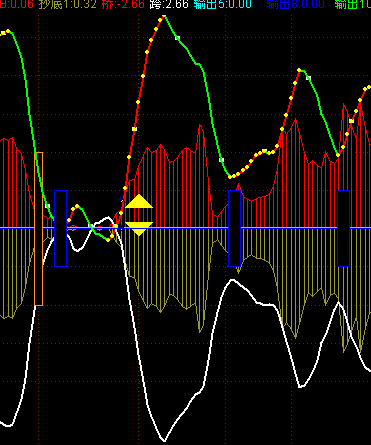Viewport: 371px width, 445px height.
Task: Click the yellow upward triangle signal marker
Action: point(139,201)
